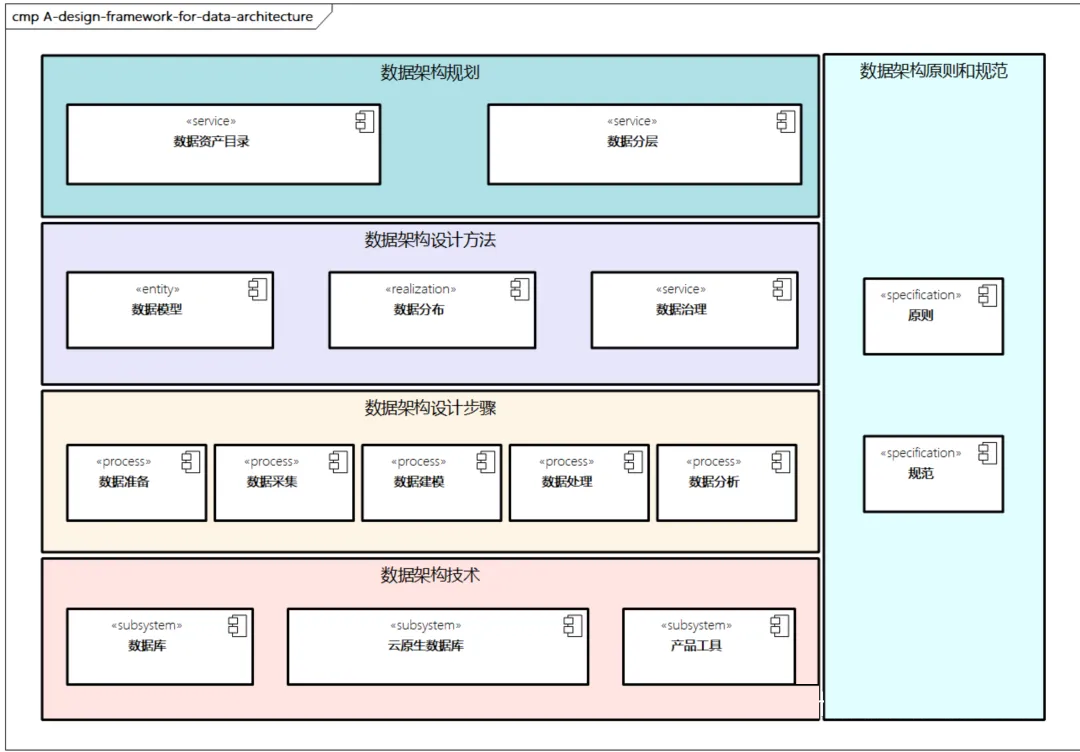The height and width of the screenshot is (752, 1080).
Task: Select the 数据模型 component name
Action: tap(157, 310)
